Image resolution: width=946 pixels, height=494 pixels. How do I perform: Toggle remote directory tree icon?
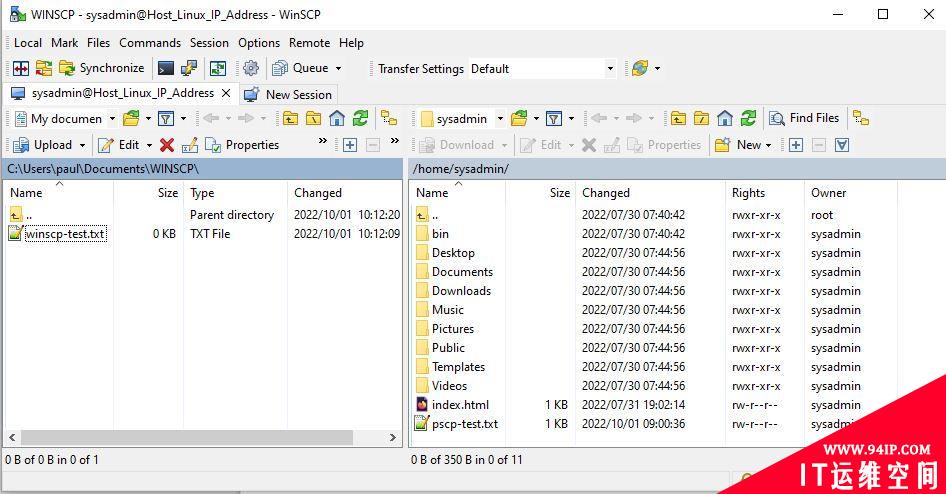(861, 118)
